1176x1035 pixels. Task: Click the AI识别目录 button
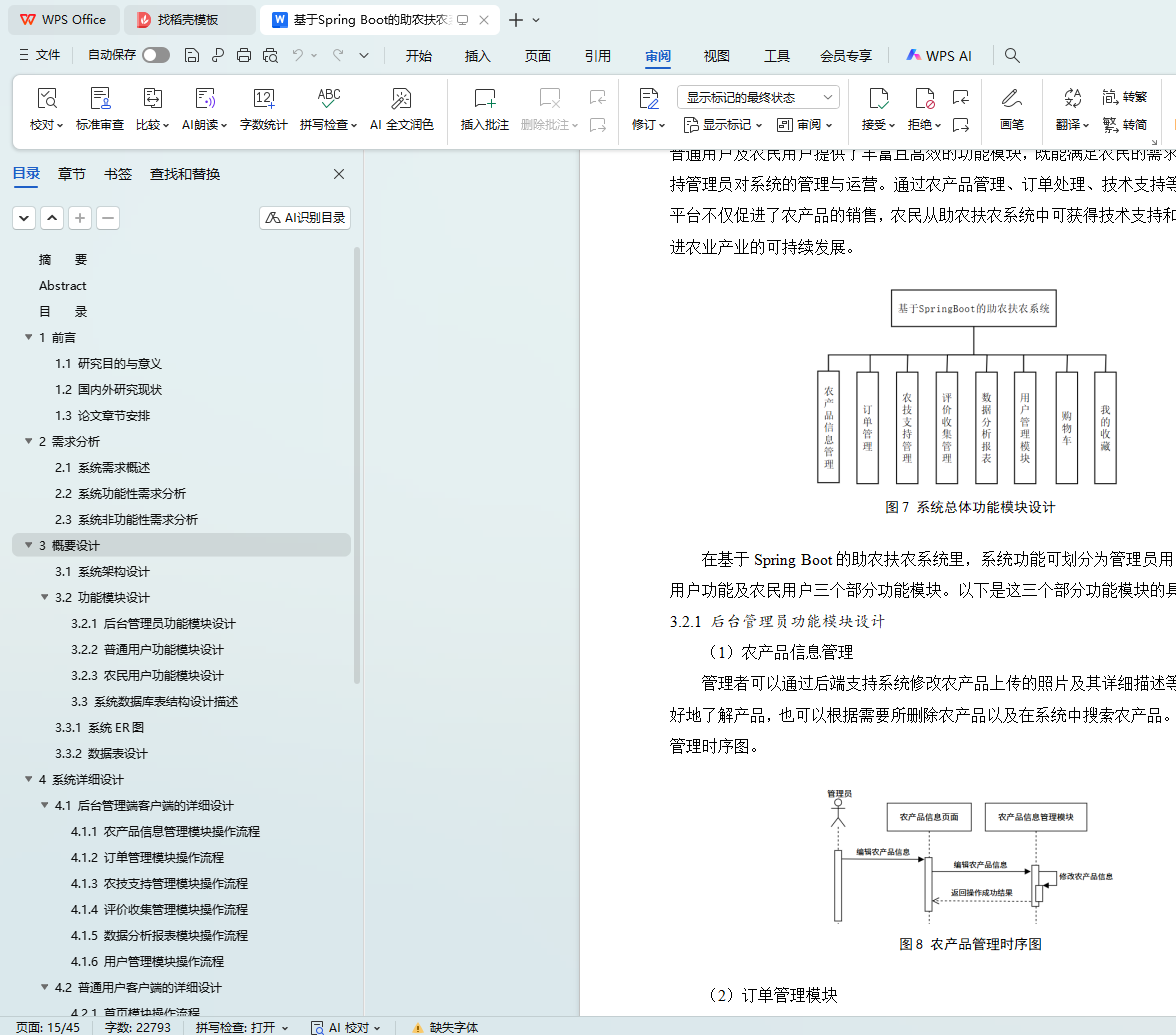pos(305,218)
